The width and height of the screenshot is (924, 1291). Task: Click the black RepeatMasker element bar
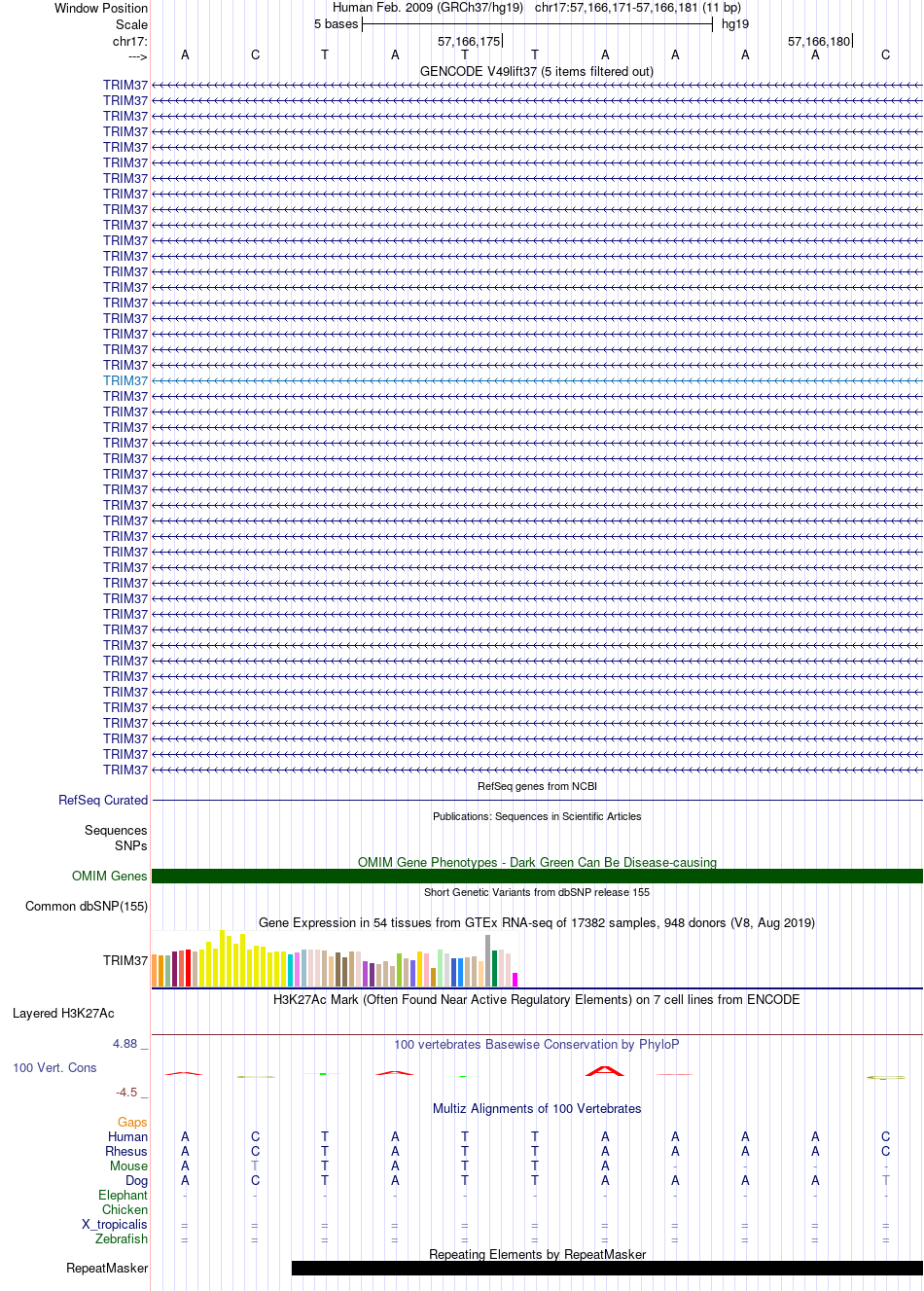(x=607, y=1268)
